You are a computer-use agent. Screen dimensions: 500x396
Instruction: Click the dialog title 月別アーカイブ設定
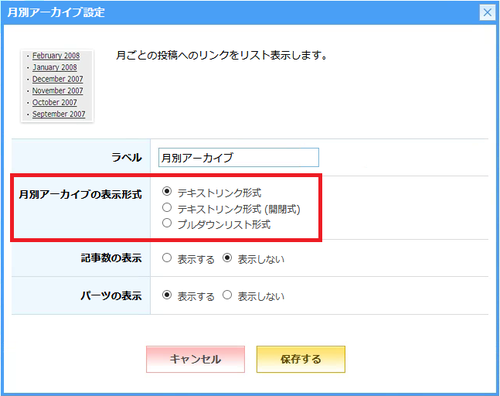pyautogui.click(x=56, y=13)
